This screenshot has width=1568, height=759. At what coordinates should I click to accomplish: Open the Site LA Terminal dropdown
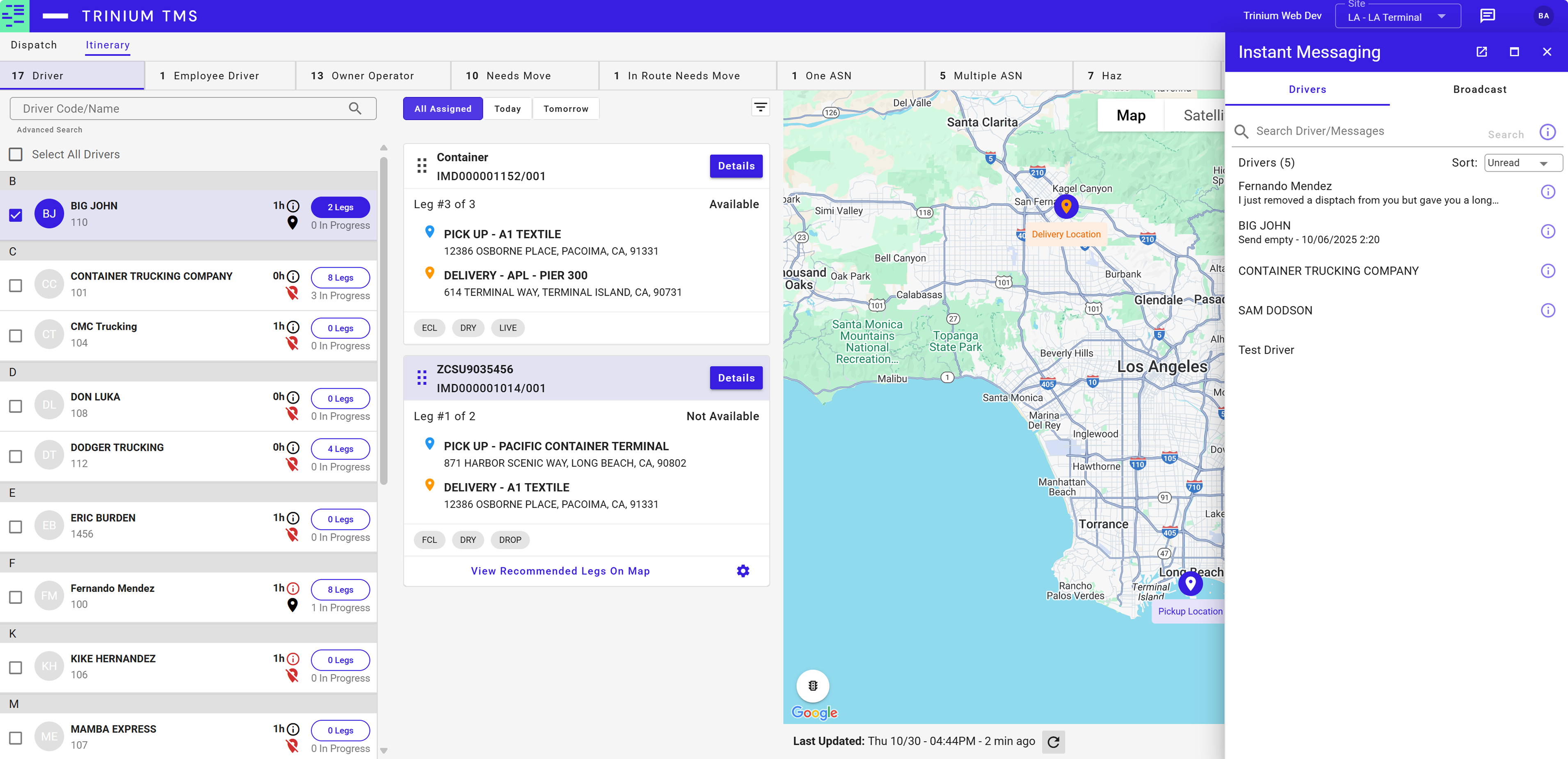[1397, 17]
